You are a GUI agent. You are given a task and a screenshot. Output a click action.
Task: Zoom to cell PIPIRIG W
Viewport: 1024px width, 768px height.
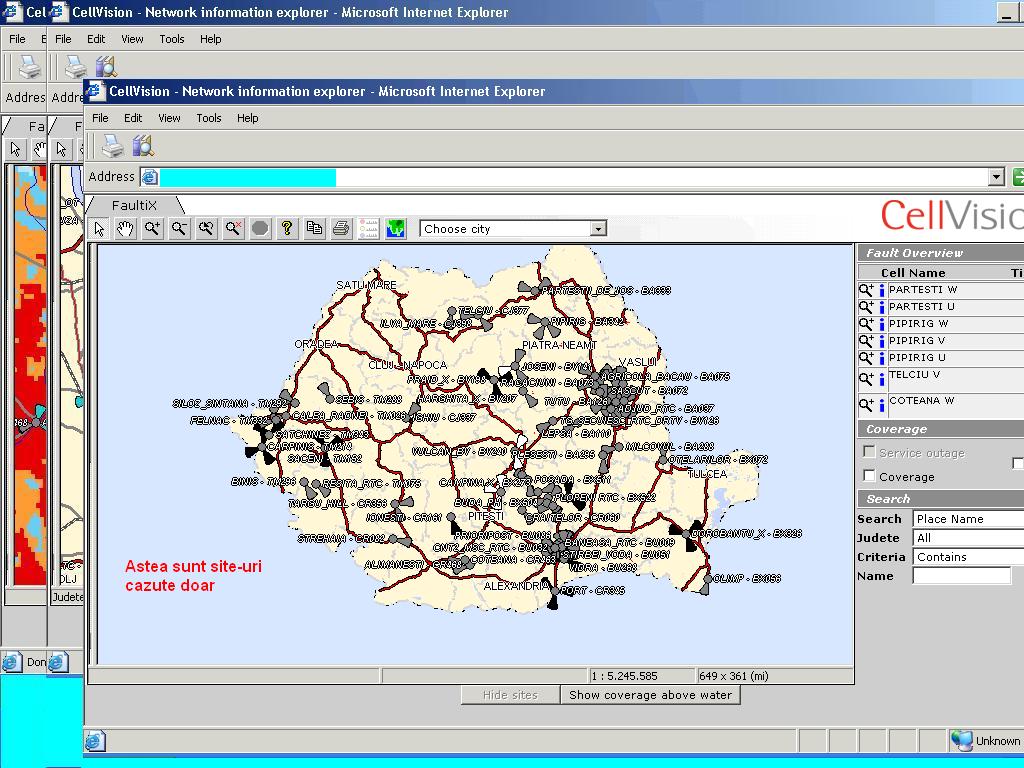click(866, 324)
